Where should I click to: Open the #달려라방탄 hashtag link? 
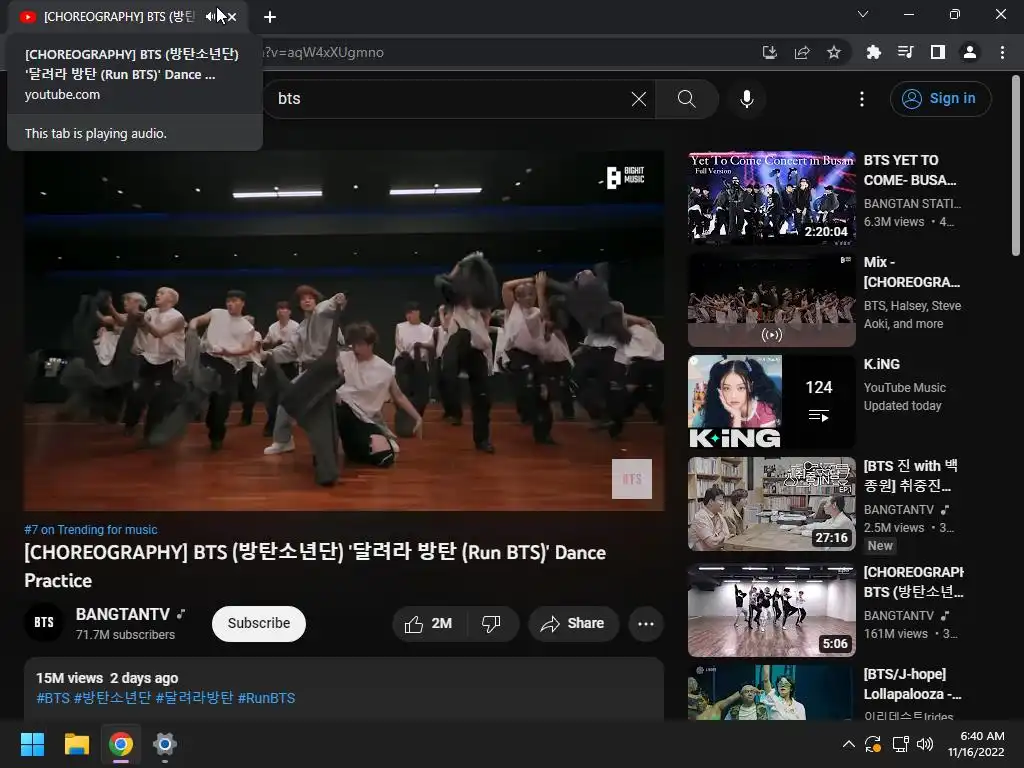[194, 698]
